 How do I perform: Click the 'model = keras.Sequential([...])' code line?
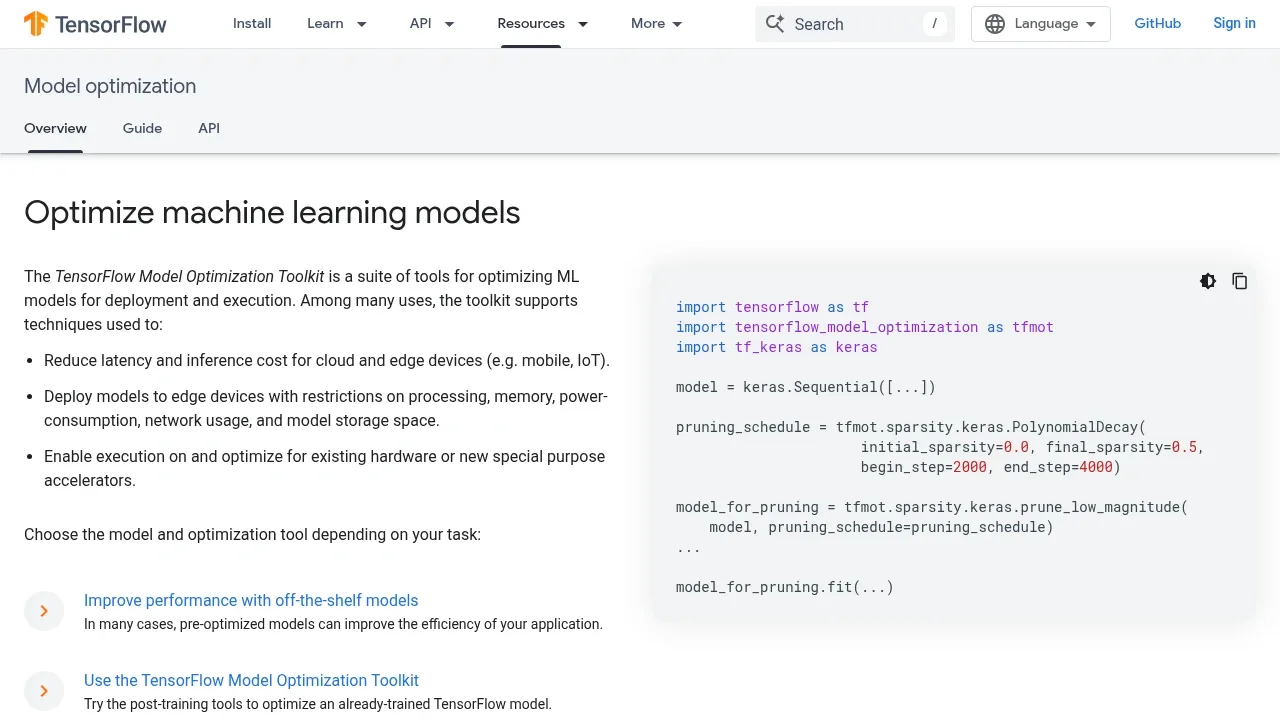click(806, 387)
